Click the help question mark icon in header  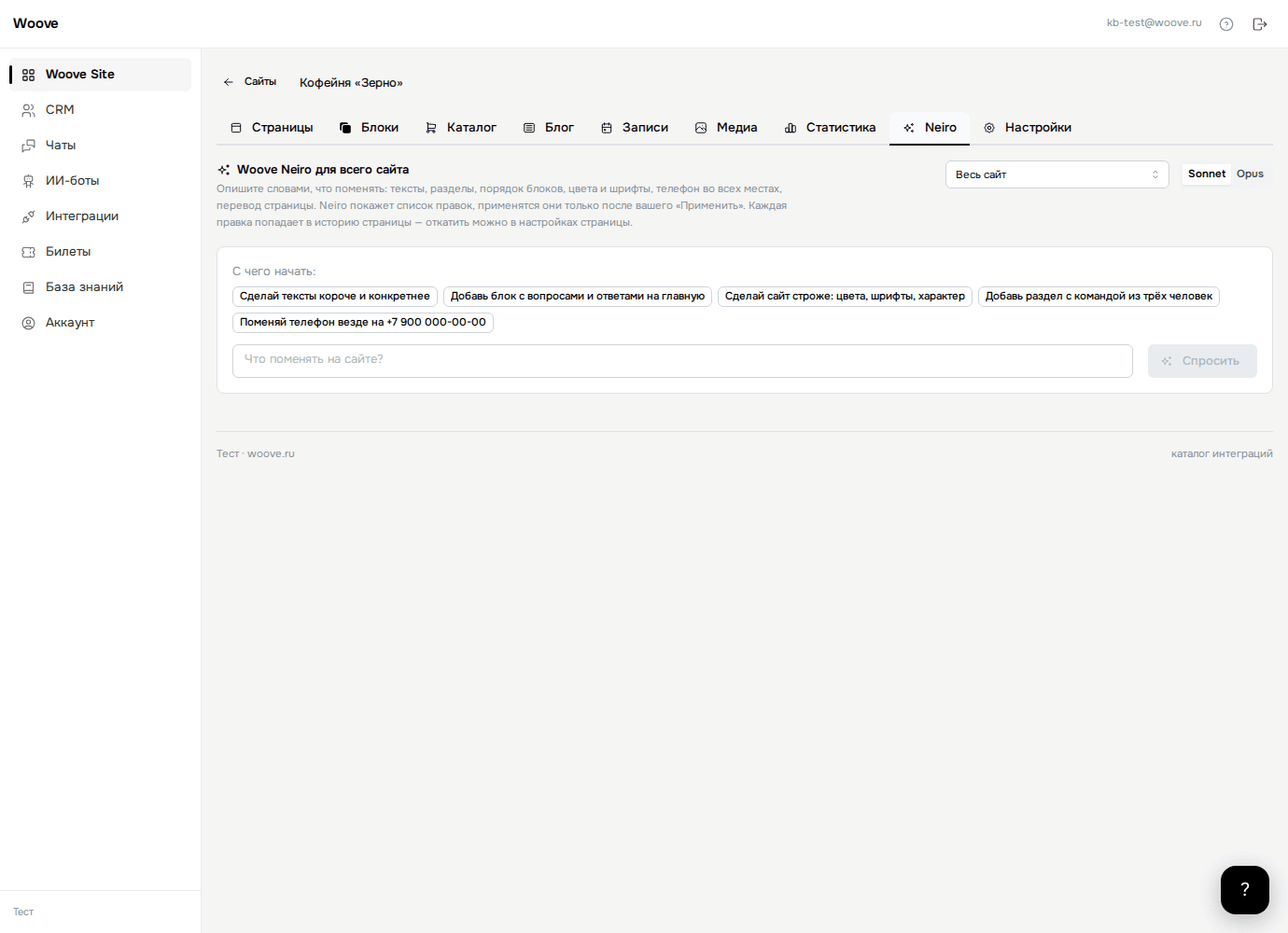pos(1226,24)
